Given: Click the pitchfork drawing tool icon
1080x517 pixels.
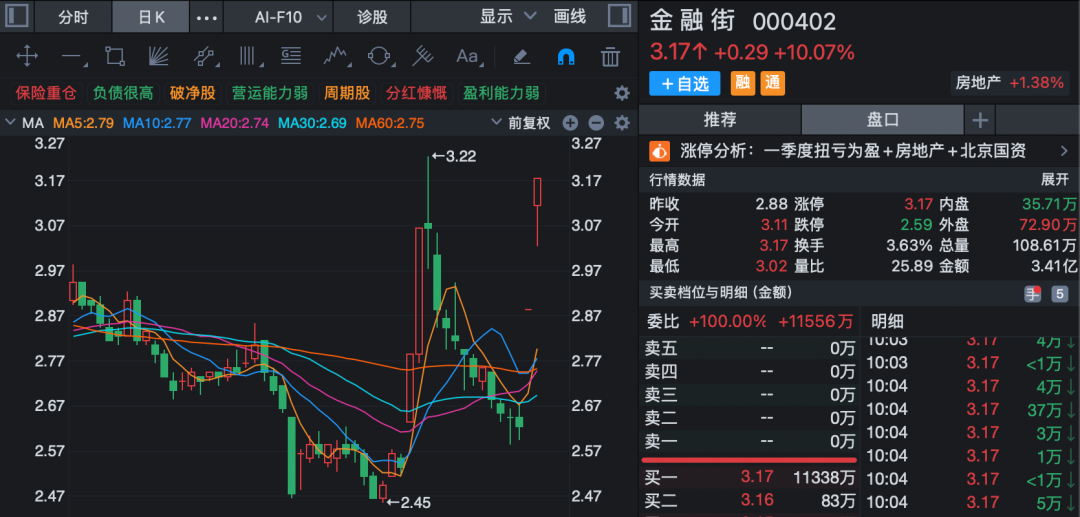Looking at the screenshot, I should (x=422, y=57).
